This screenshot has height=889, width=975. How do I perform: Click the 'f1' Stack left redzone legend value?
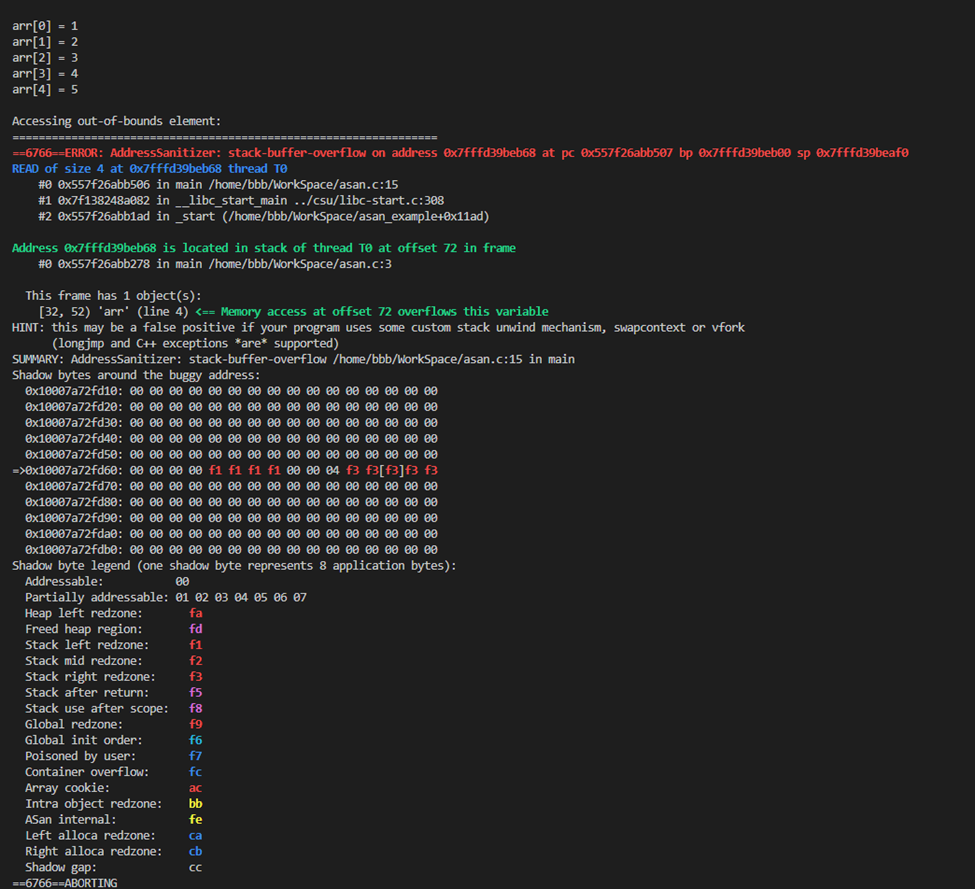[x=195, y=645]
